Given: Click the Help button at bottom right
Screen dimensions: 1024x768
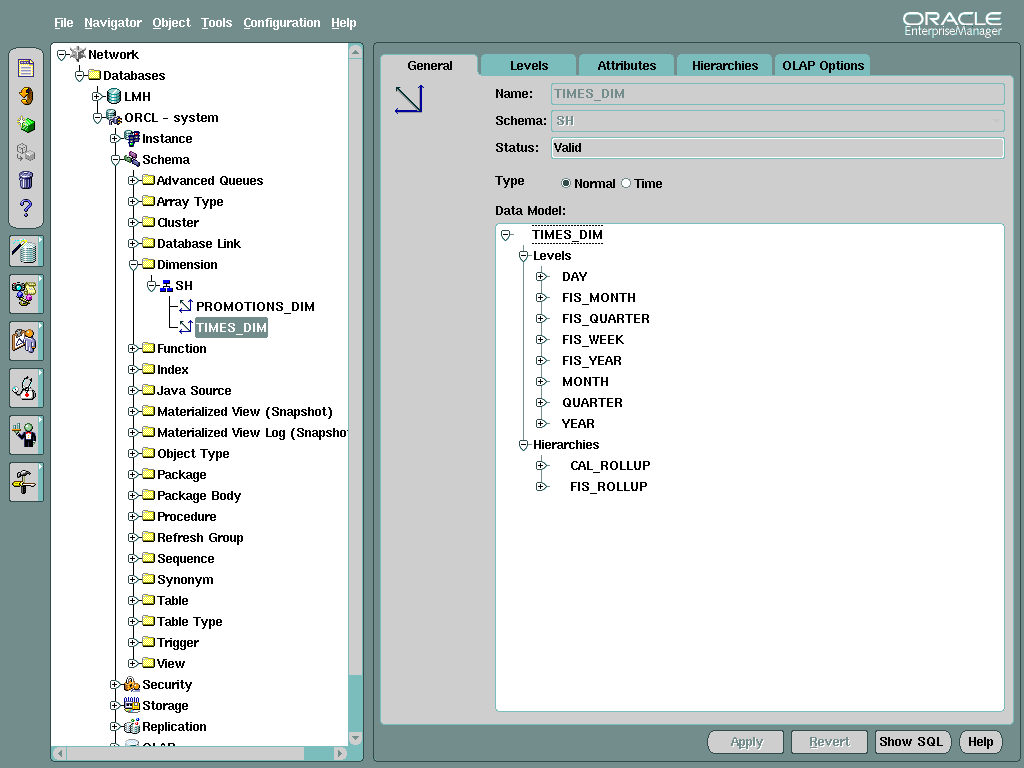Looking at the screenshot, I should click(980, 742).
